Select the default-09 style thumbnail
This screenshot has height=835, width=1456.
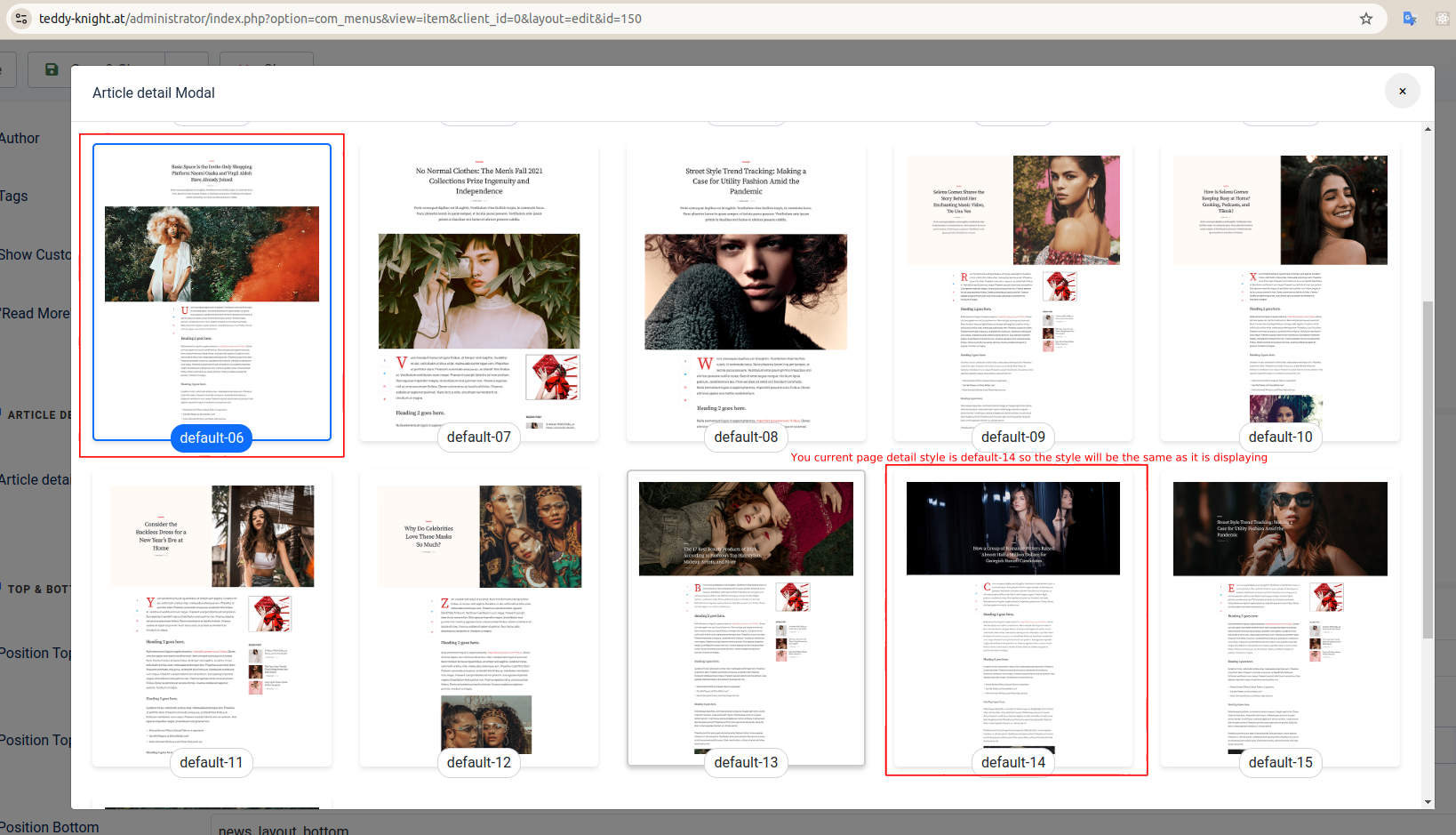[x=1013, y=292]
